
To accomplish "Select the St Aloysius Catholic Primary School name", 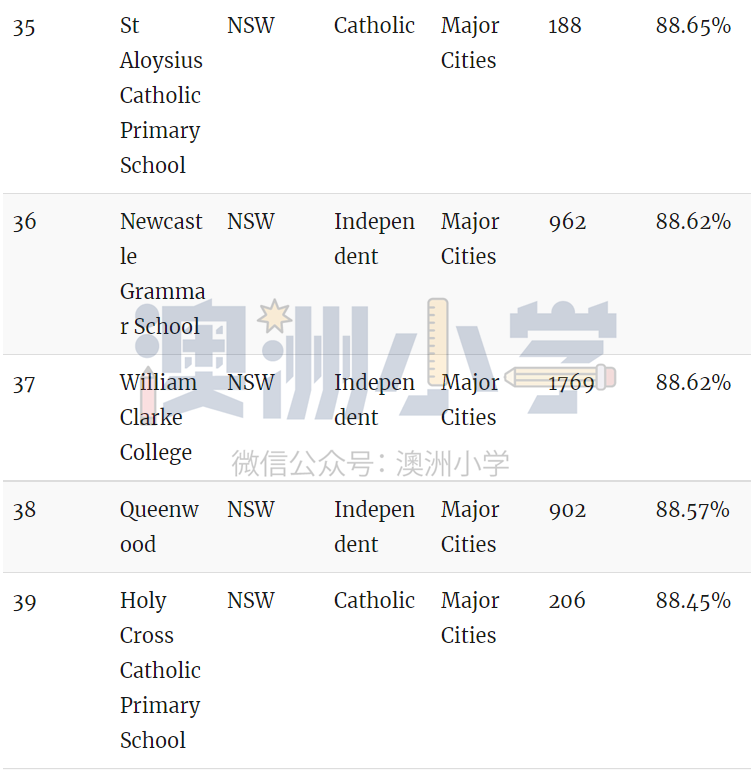I will click(x=161, y=95).
